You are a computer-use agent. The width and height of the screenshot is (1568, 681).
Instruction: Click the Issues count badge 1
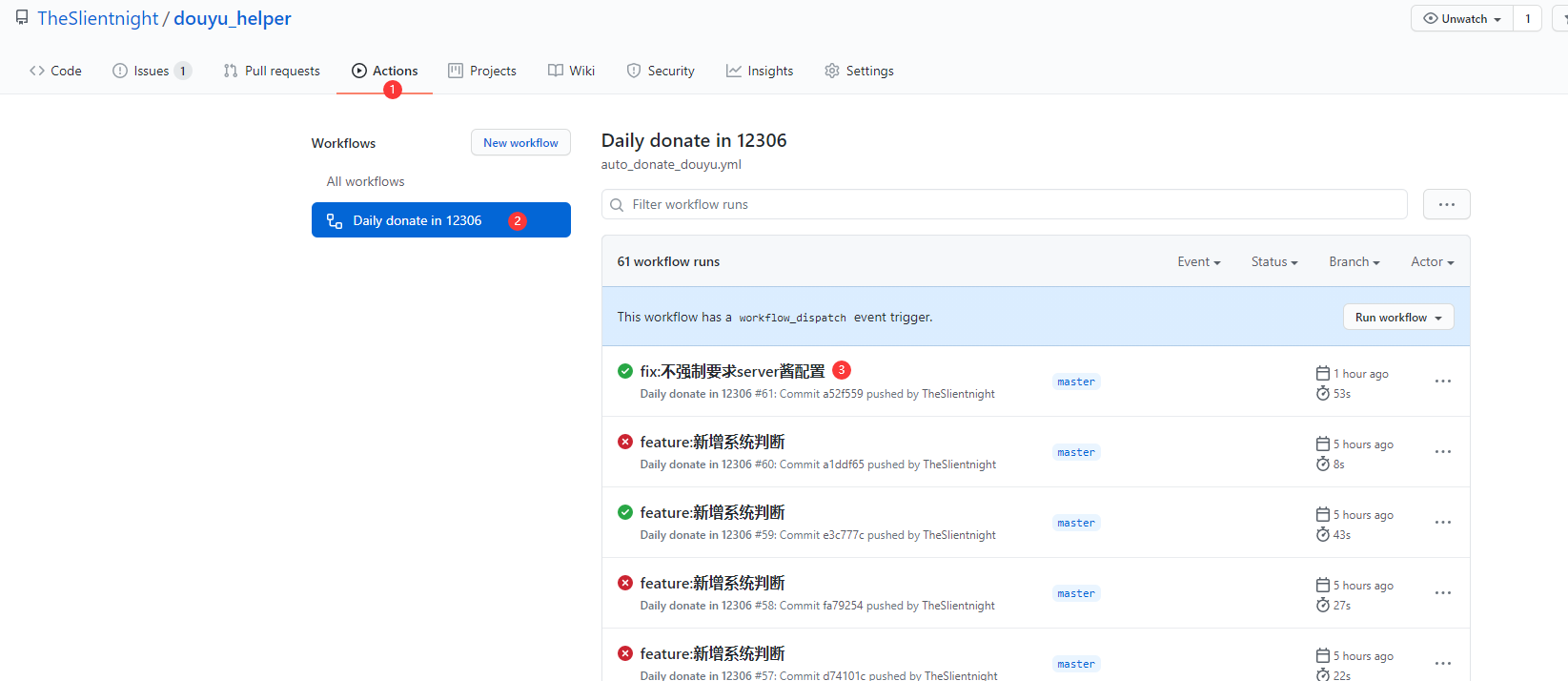[x=183, y=71]
